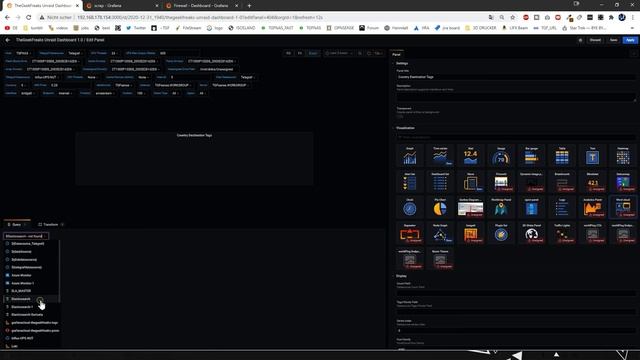The height and width of the screenshot is (360, 640).
Task: Select the Node Graph visualization
Action: pos(440,233)
